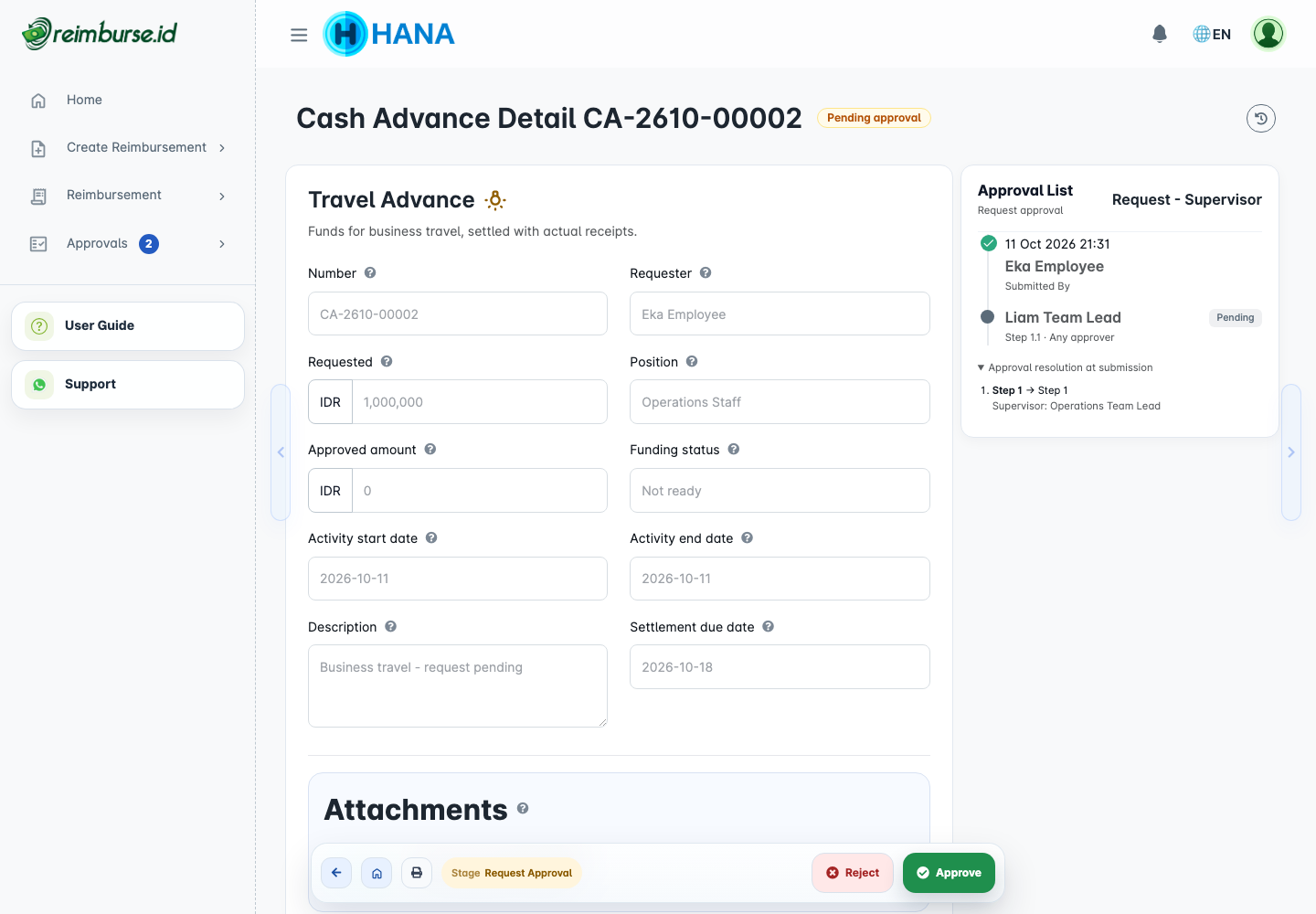Reject the cash advance request
1316x914 pixels.
point(853,873)
